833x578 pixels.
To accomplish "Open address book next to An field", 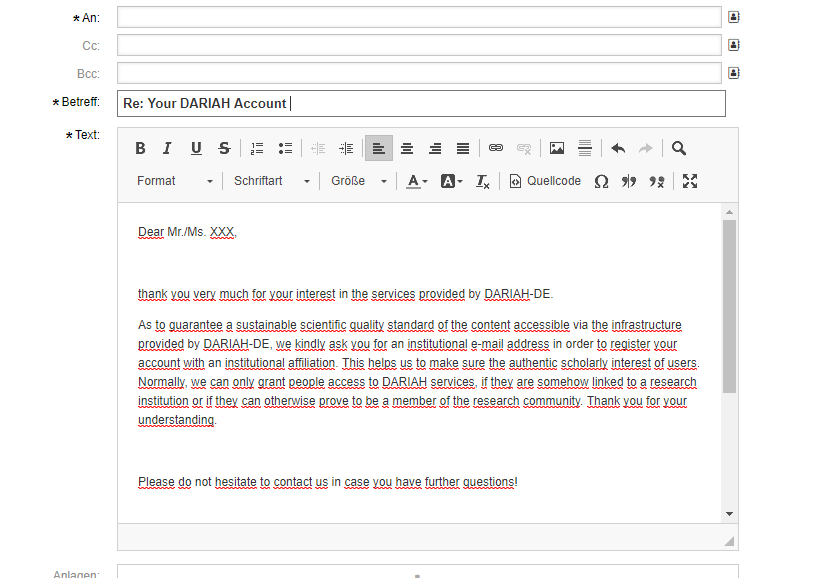I will tap(733, 17).
